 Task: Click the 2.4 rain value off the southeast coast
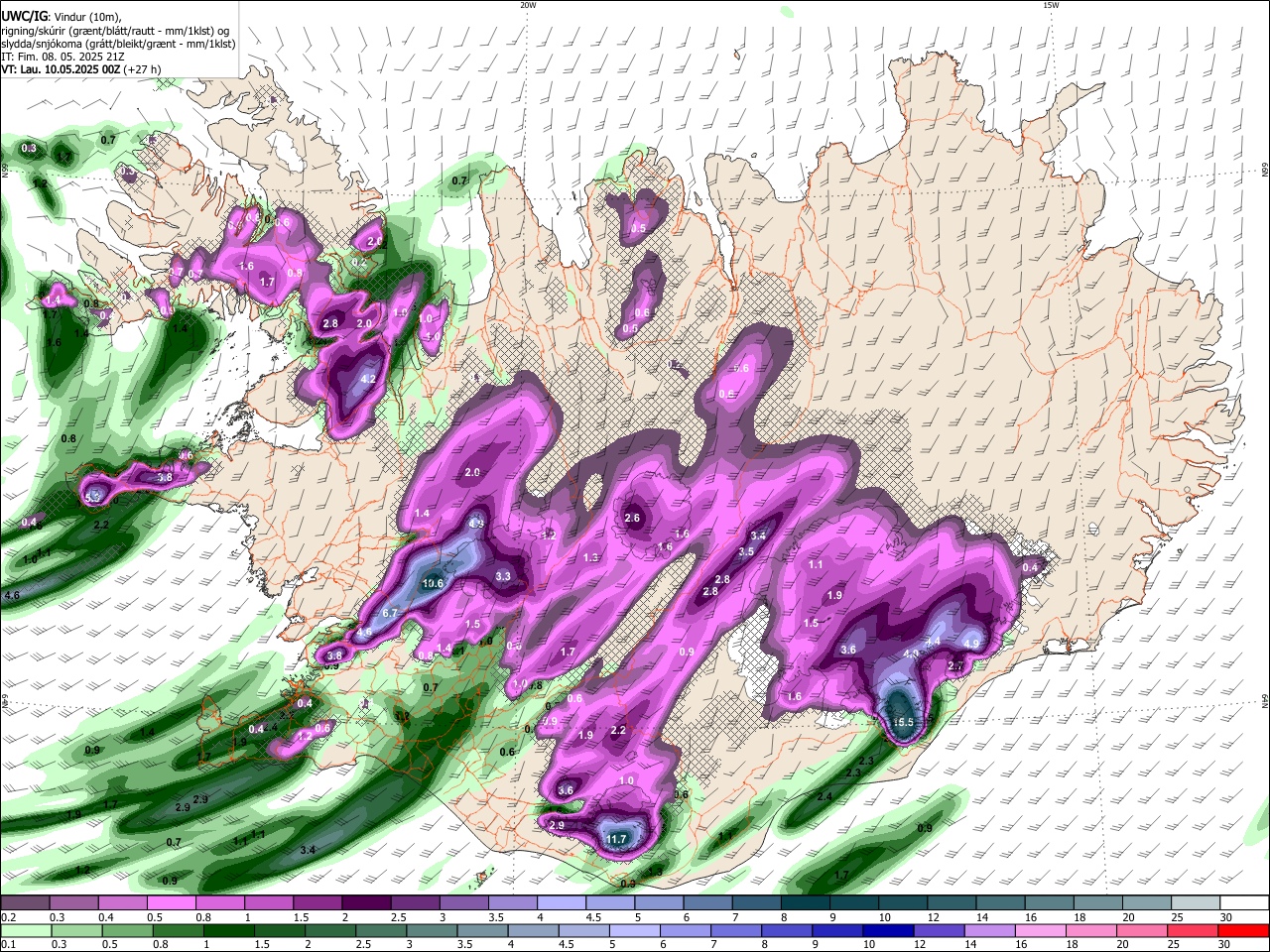pos(825,797)
